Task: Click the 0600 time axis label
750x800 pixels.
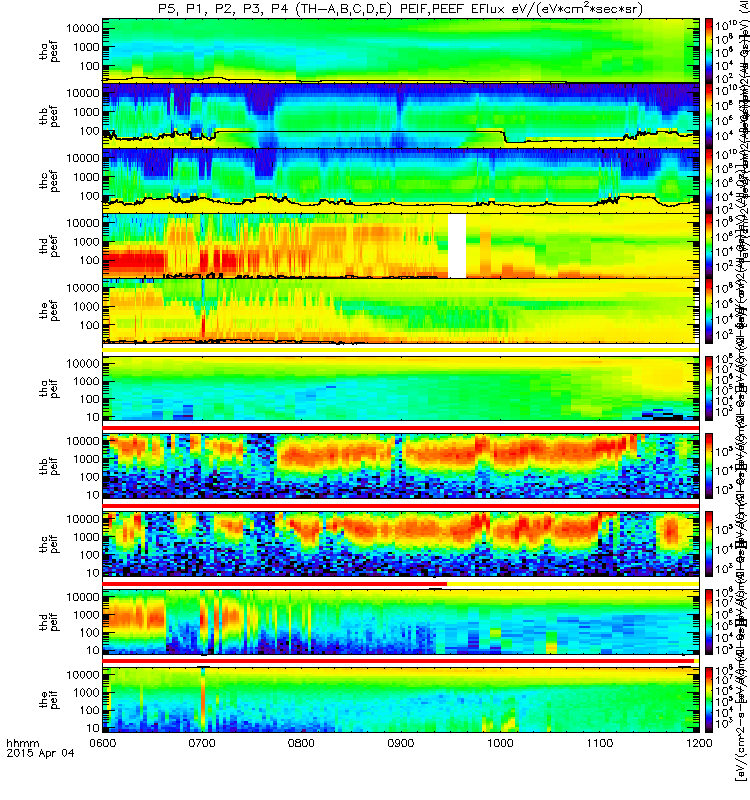Action: tap(103, 743)
